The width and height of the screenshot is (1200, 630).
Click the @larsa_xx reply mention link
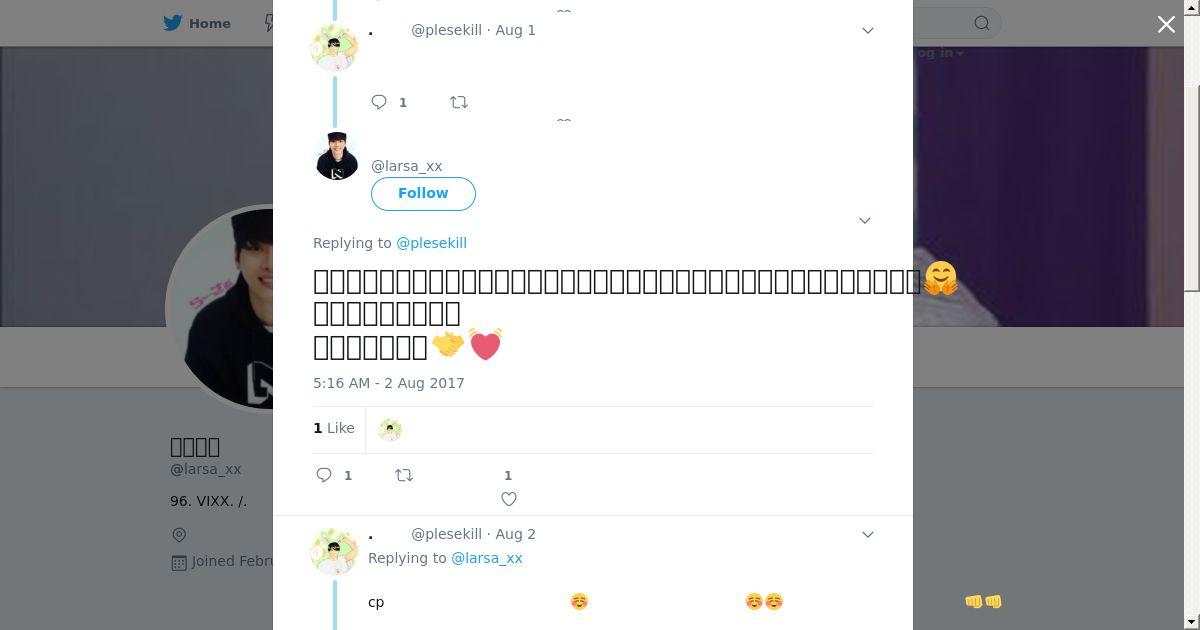487,558
